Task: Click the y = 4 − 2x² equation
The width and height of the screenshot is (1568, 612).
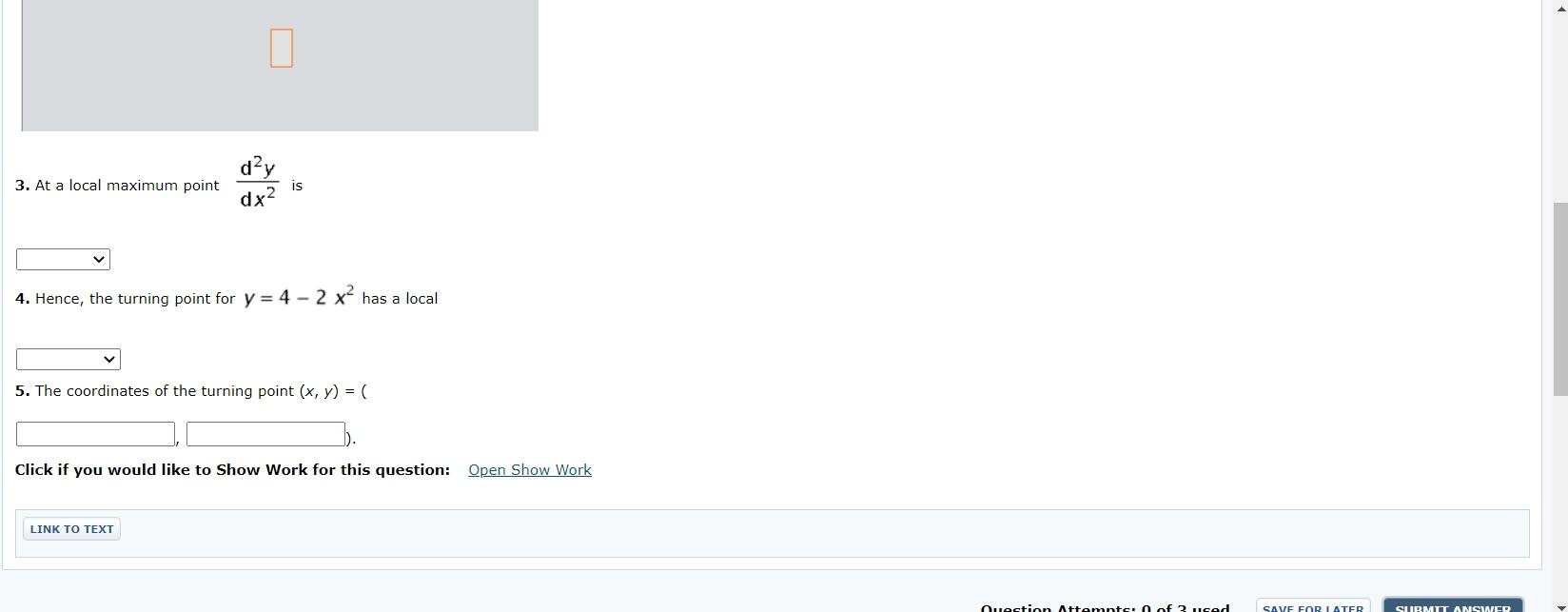Action: click(299, 296)
